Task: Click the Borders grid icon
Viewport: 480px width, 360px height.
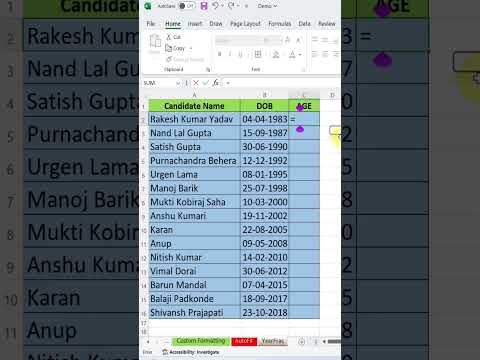Action: pos(258,54)
